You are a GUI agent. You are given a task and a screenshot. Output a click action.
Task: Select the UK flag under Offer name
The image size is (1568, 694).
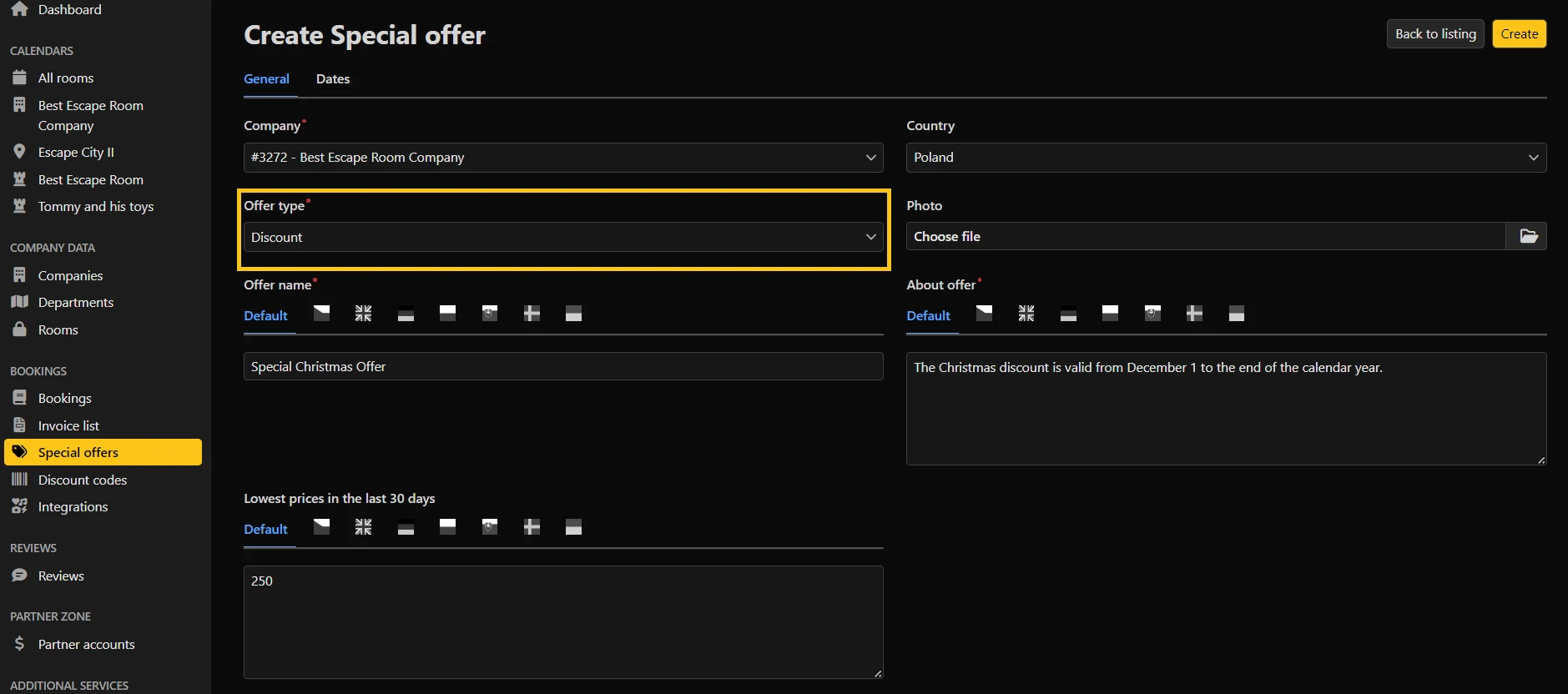[x=363, y=314]
